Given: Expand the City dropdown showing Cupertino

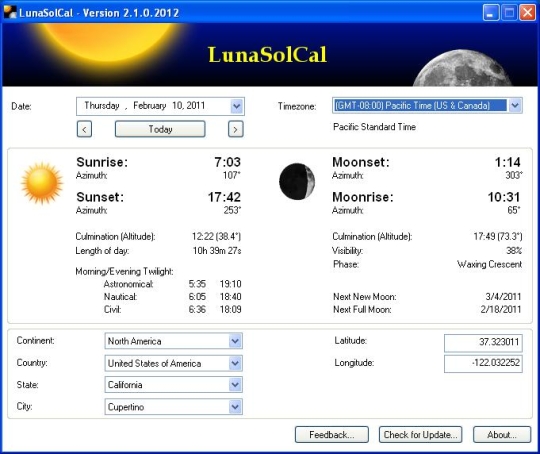Looking at the screenshot, I should coord(235,407).
